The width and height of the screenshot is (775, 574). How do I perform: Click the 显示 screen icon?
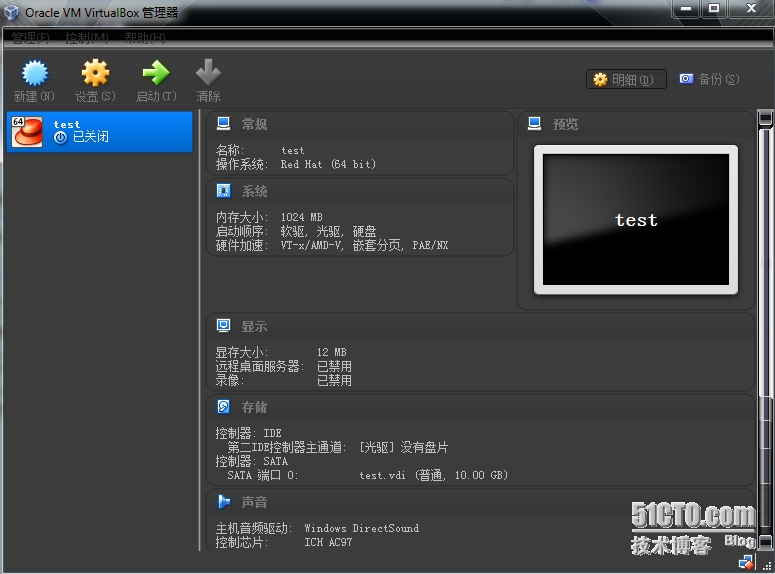pos(223,326)
